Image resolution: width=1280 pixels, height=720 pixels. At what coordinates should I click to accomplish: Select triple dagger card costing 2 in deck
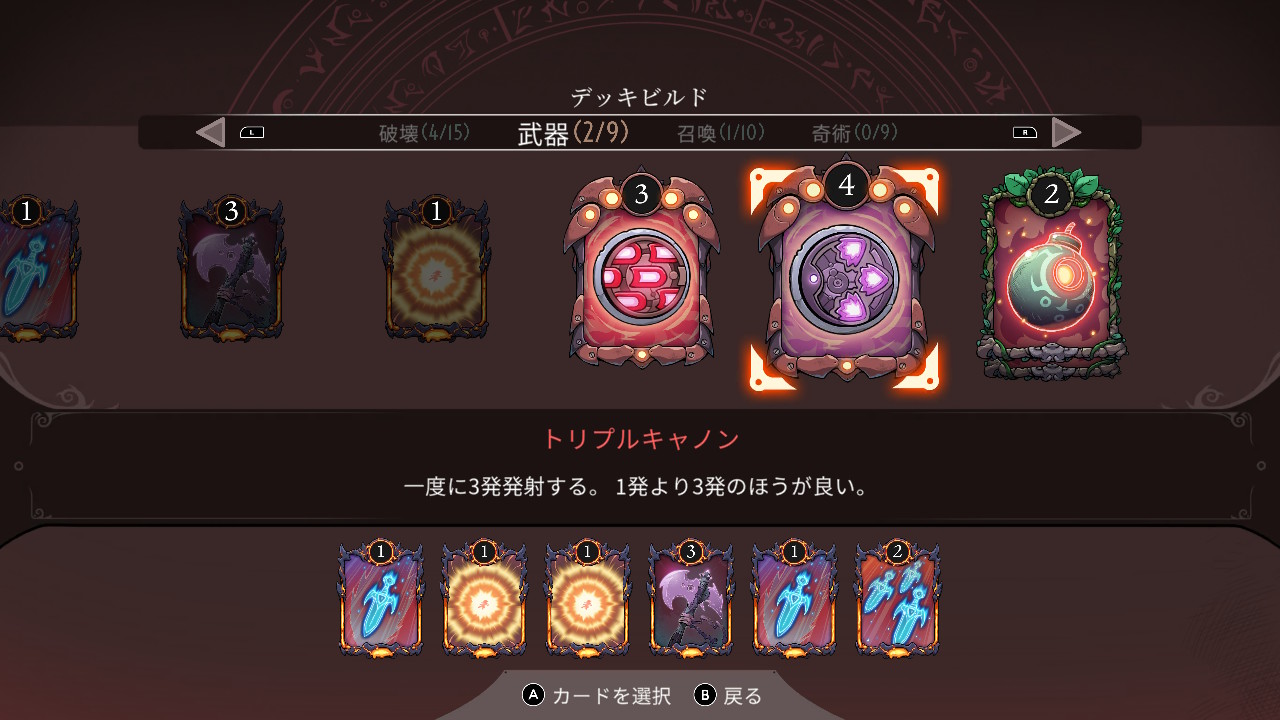[897, 599]
